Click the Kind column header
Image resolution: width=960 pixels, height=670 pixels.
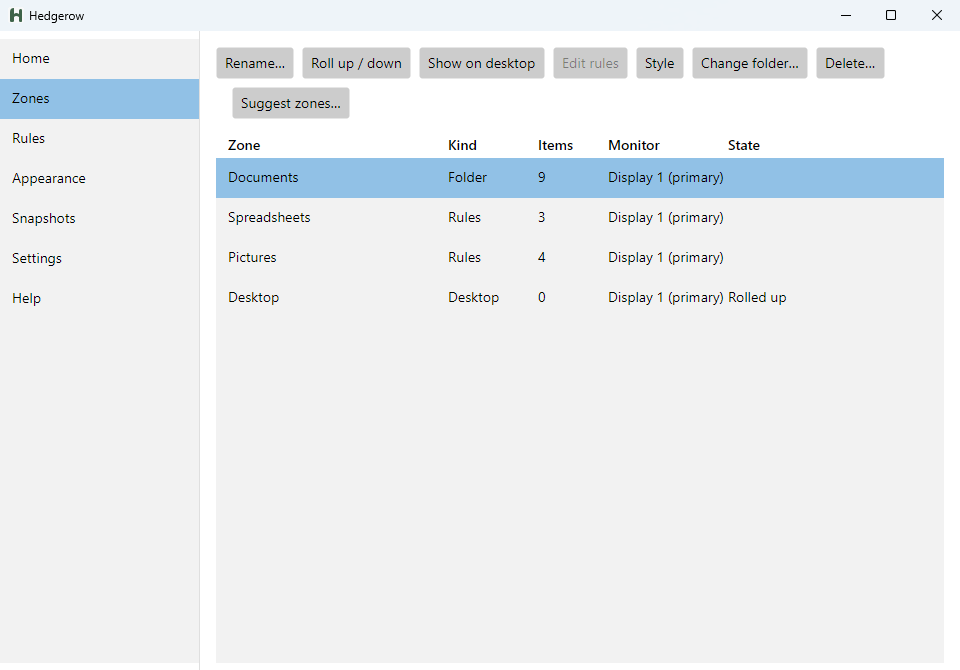coord(462,145)
